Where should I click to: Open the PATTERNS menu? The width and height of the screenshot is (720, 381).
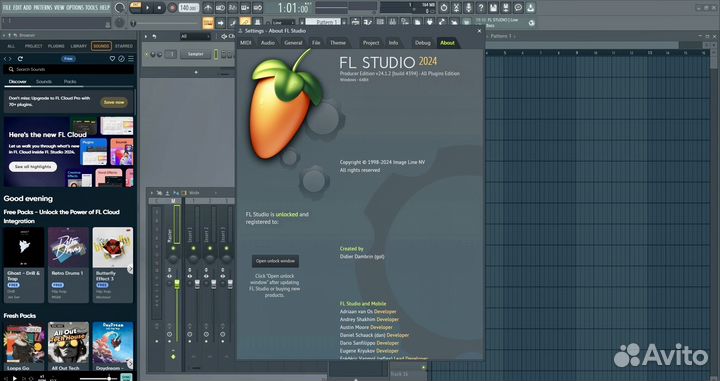pyautogui.click(x=43, y=8)
